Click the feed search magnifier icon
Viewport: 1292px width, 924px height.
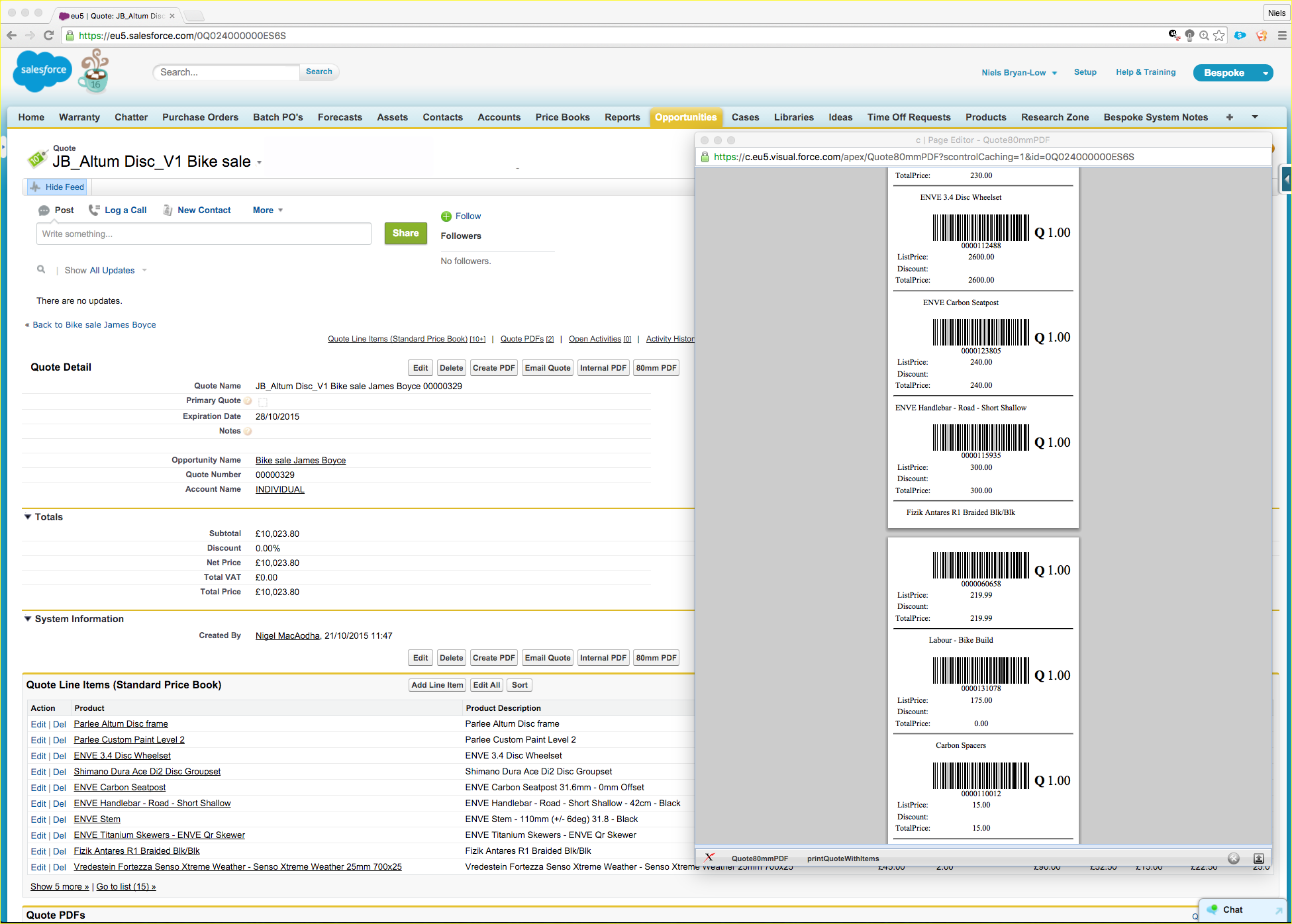[41, 269]
